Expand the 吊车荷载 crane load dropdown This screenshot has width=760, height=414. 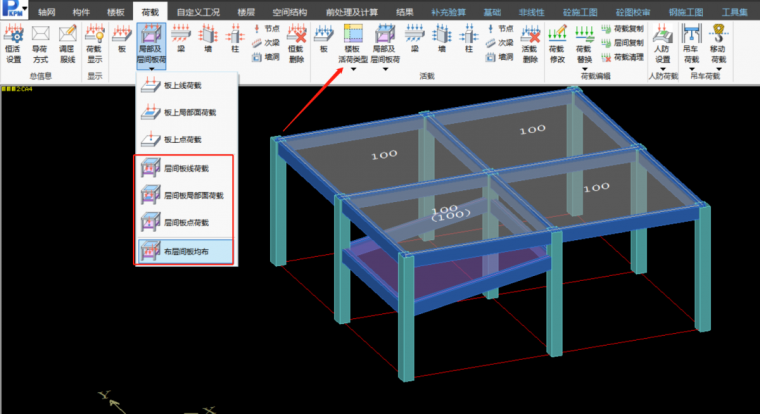pos(692,69)
